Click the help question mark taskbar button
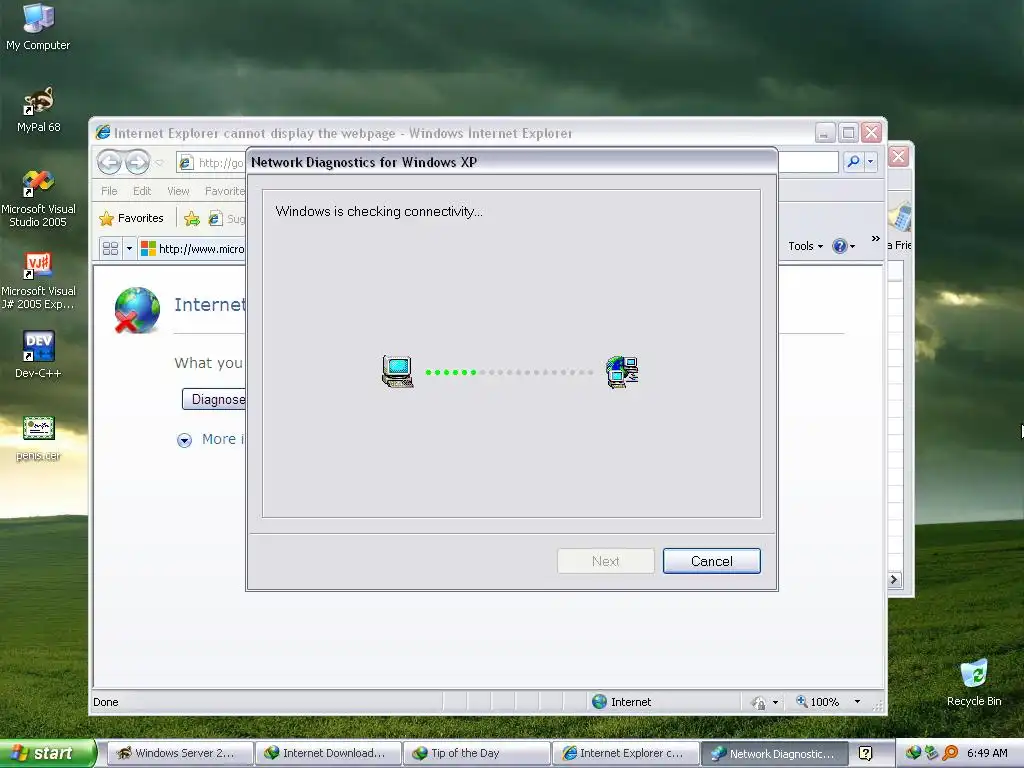The width and height of the screenshot is (1024, 768). click(x=865, y=753)
